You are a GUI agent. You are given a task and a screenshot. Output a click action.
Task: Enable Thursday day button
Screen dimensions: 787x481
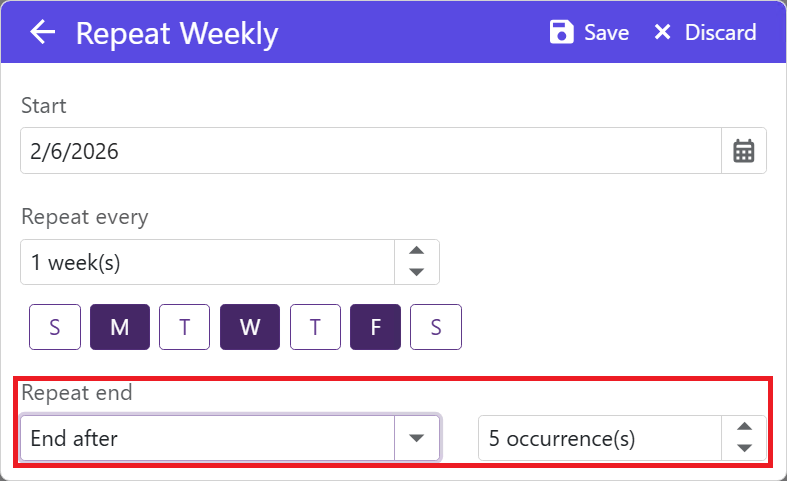pyautogui.click(x=315, y=327)
